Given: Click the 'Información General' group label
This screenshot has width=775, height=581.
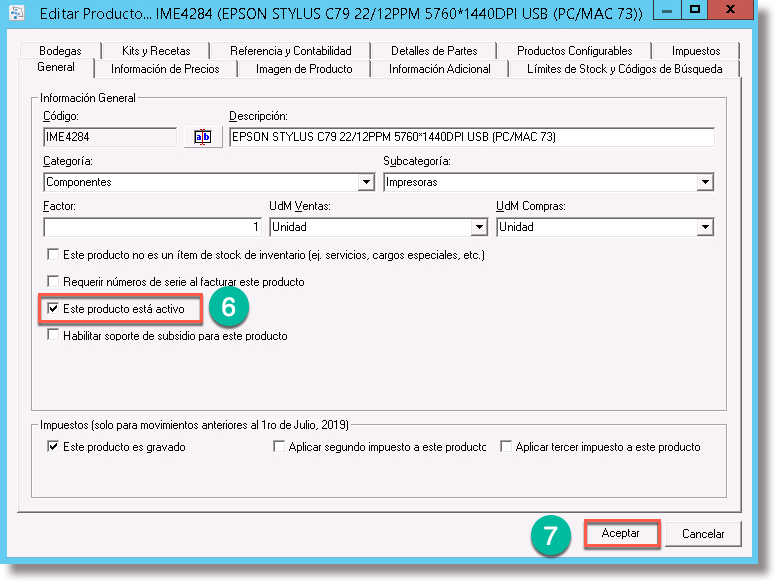Looking at the screenshot, I should tap(87, 98).
